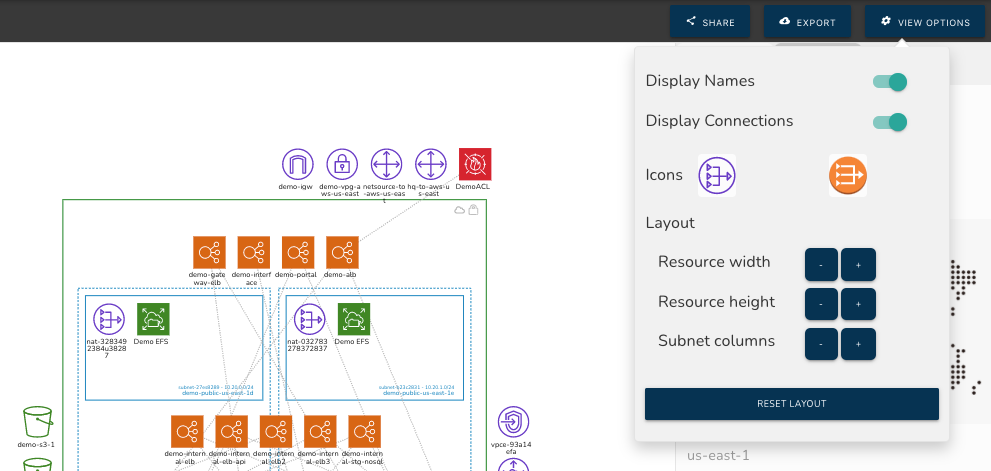Select the vpce-93a14efa endpoint icon
Viewport: 991px width, 471px height.
[513, 422]
